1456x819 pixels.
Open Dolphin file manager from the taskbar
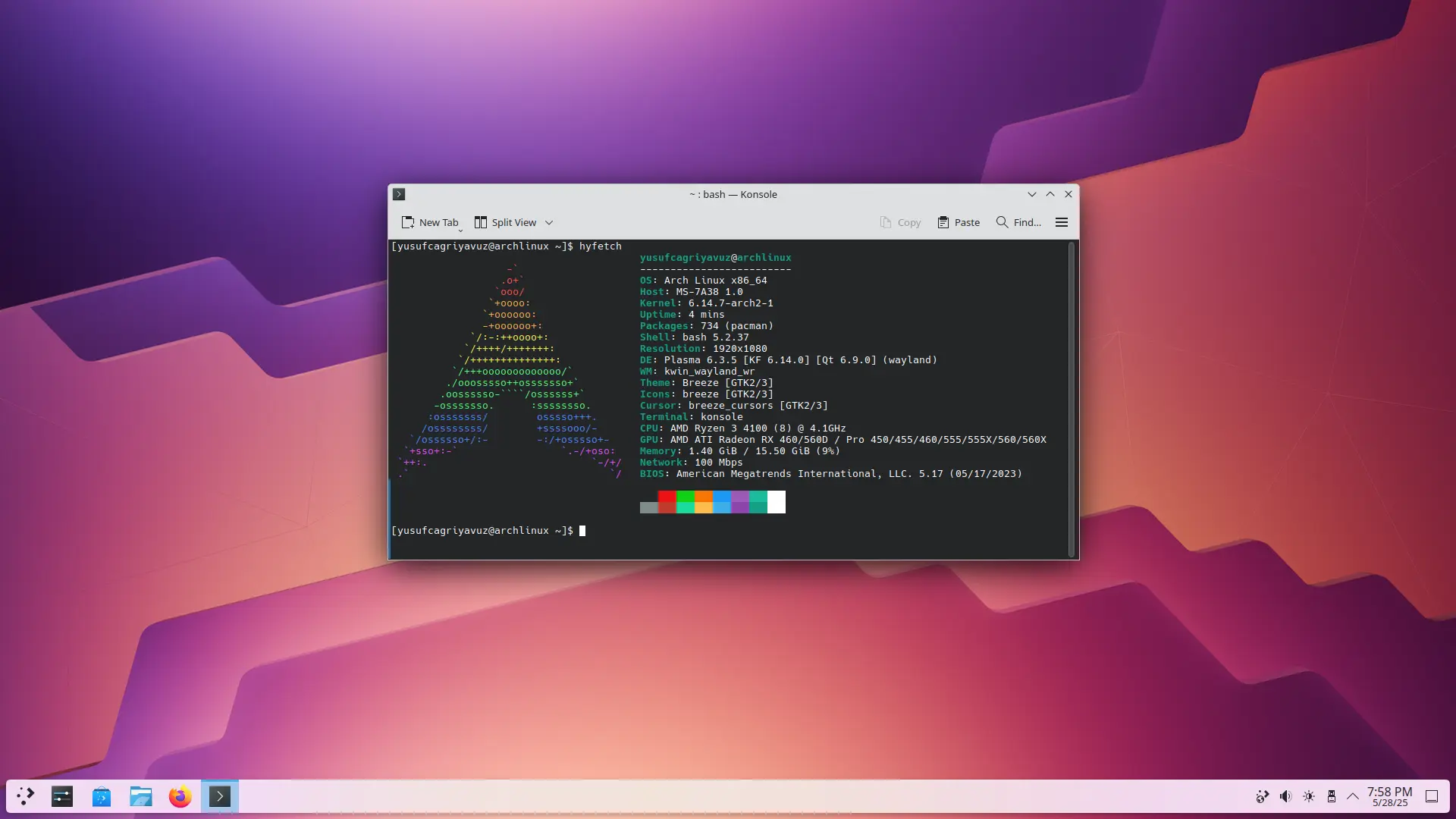(141, 796)
